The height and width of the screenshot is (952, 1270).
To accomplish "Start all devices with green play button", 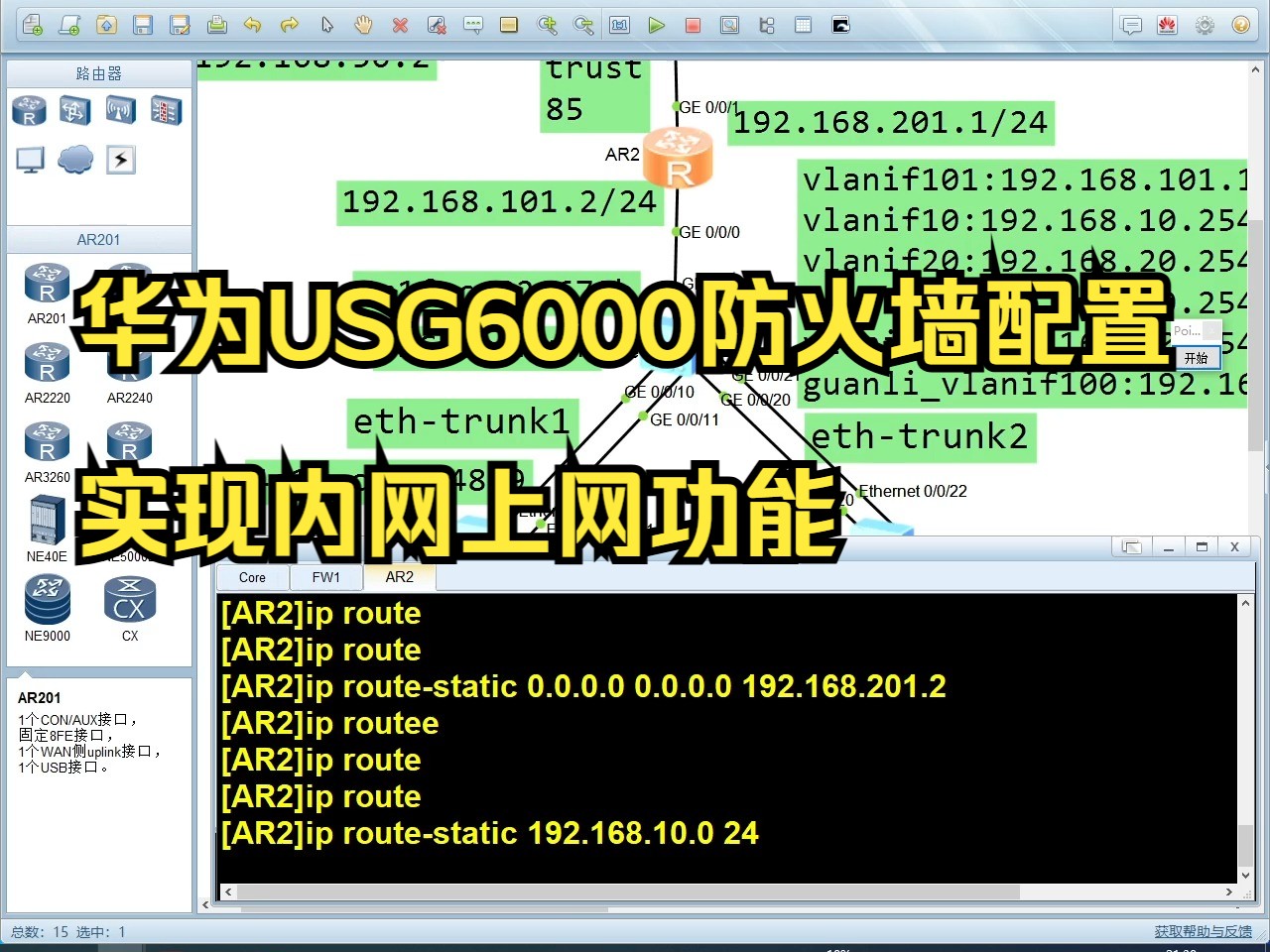I will [657, 25].
